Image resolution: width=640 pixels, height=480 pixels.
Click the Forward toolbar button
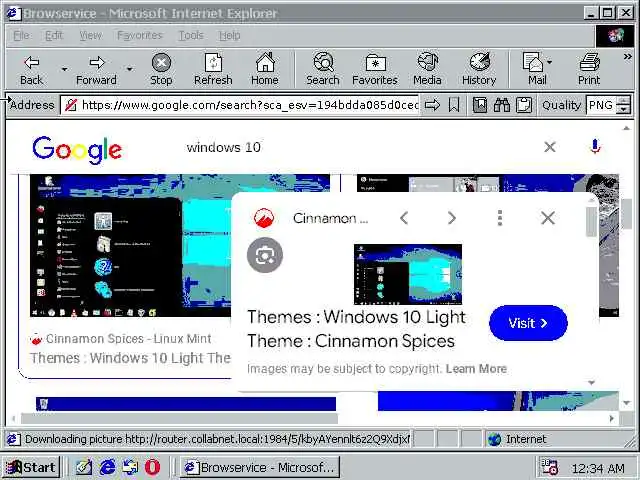[x=96, y=69]
